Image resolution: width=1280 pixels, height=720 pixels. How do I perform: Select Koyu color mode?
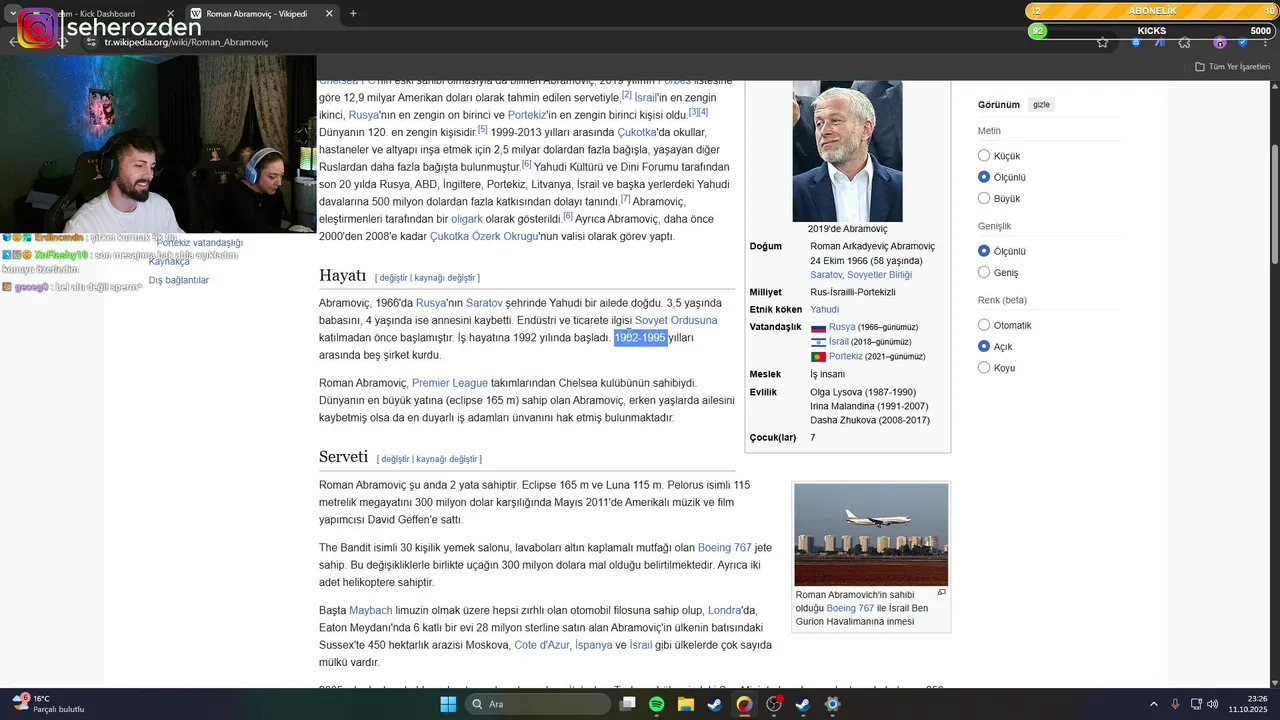click(984, 368)
